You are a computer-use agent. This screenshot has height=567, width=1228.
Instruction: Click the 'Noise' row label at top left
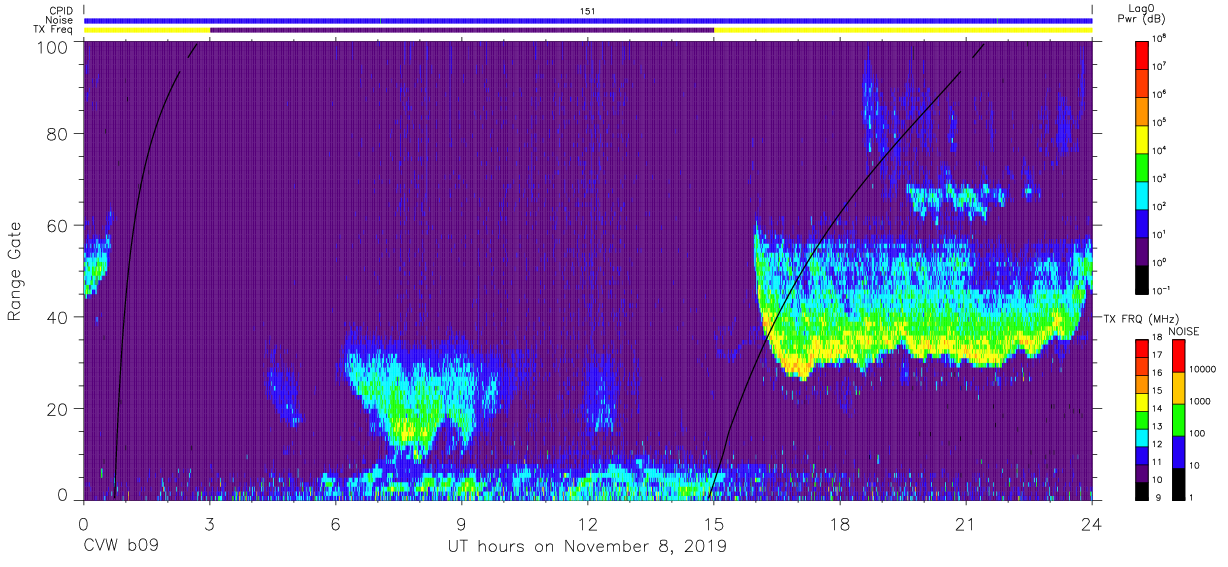[60, 20]
